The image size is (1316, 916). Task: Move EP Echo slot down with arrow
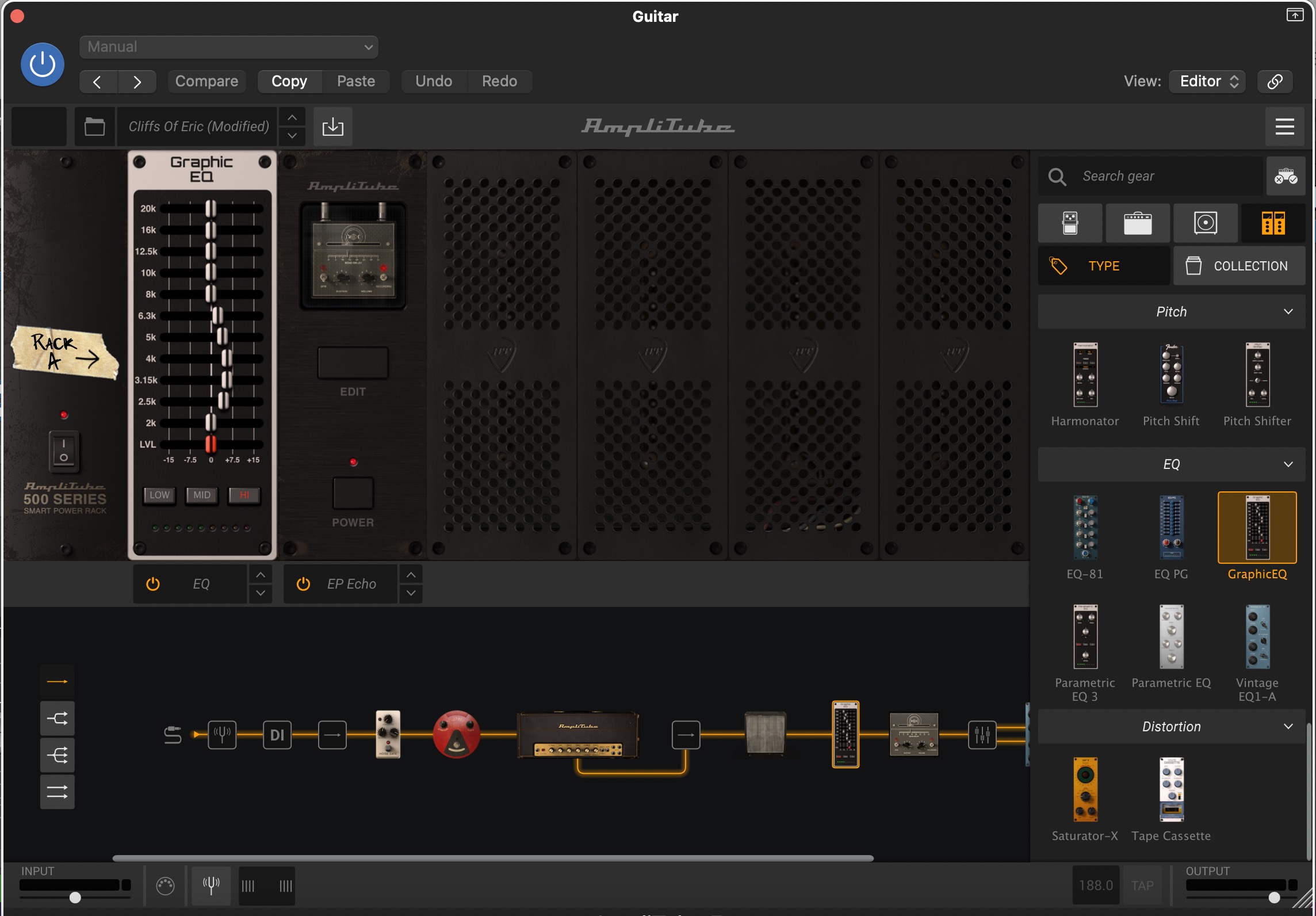click(x=411, y=593)
